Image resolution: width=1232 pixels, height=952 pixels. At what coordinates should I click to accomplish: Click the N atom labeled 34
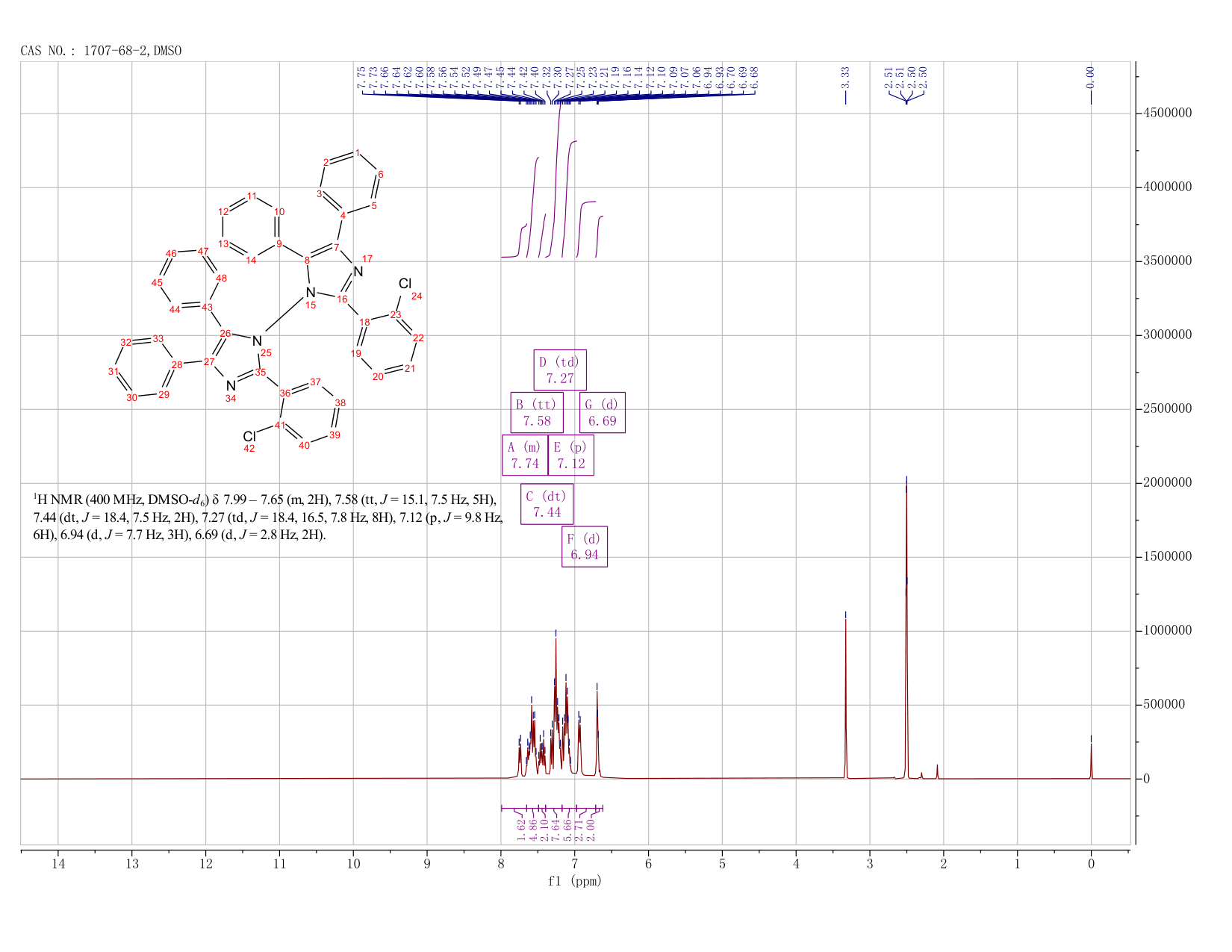231,386
